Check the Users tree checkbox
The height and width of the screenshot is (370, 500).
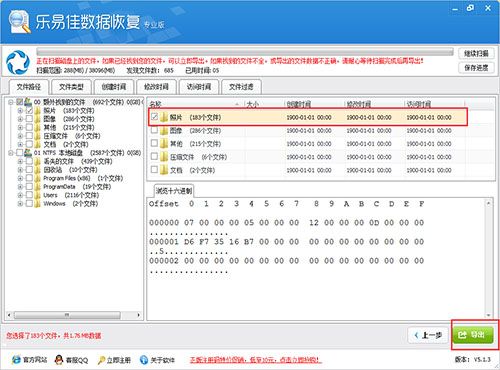coord(29,195)
